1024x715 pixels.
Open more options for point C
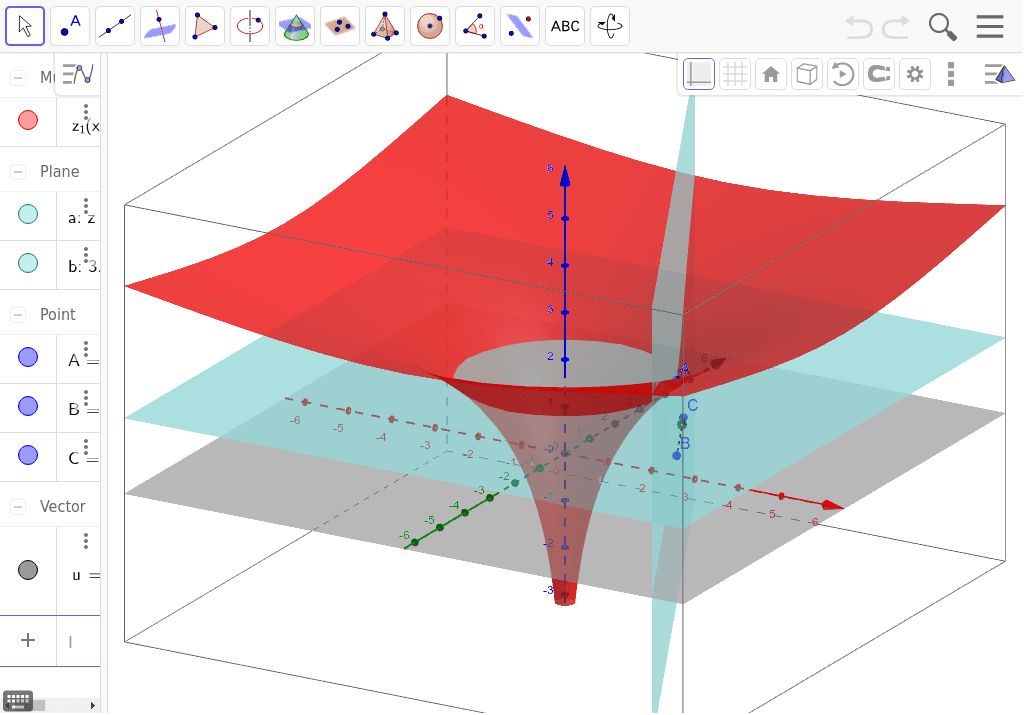pos(86,447)
